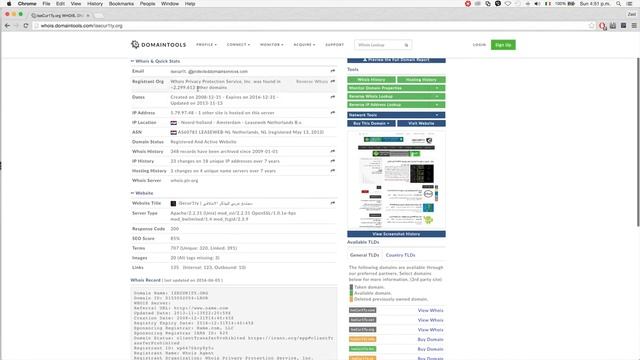Click the share arrow in the Registrant Org row
Screen dimensions: 640x360
point(333,82)
